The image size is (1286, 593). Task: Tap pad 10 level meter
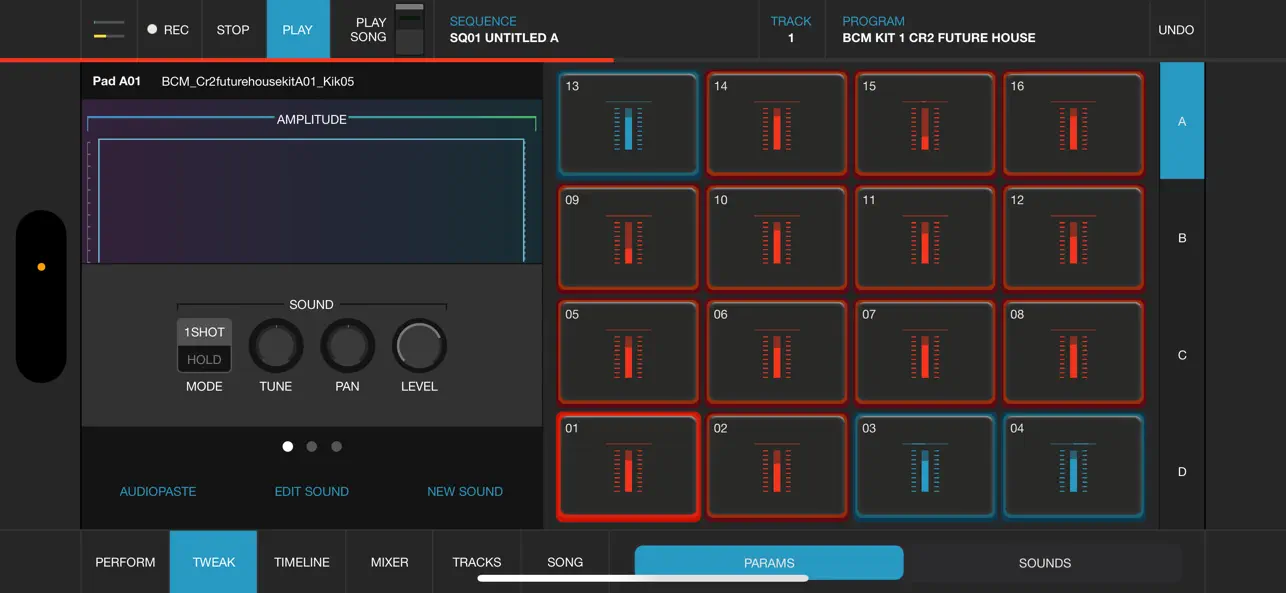777,243
